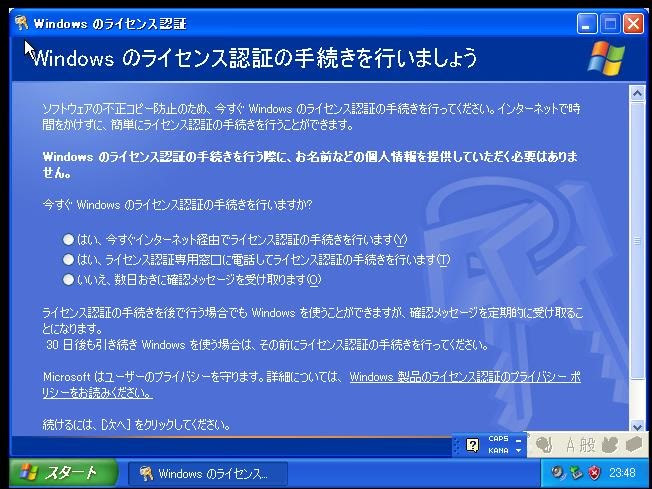This screenshot has height=489, width=652.
Task: Close the license activation window
Action: [x=633, y=24]
